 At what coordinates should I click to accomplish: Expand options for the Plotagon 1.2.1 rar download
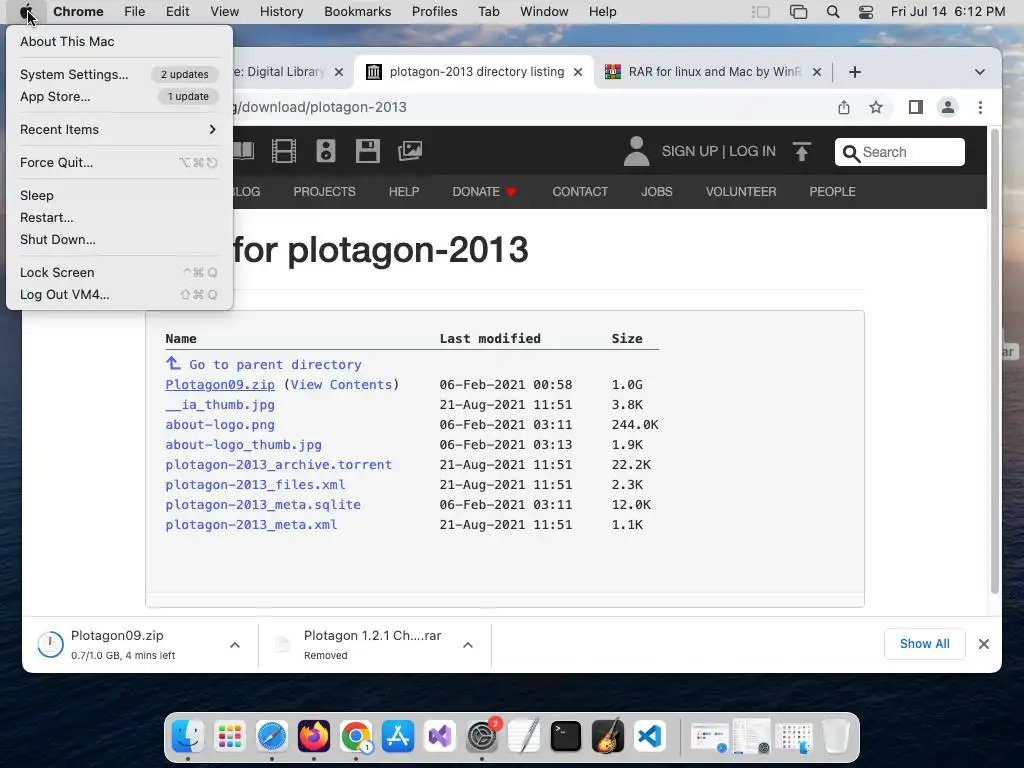(x=468, y=645)
